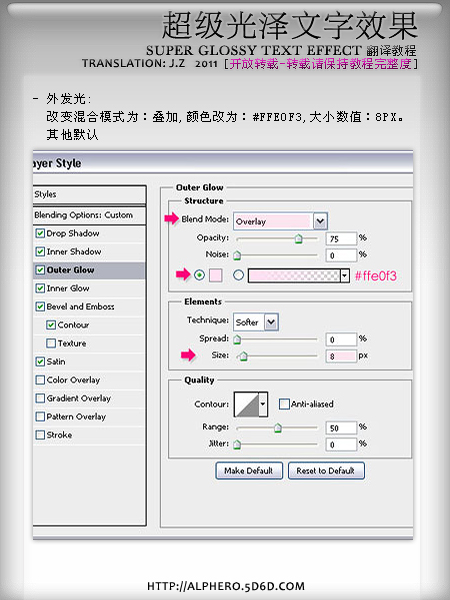
Task: Select the Outer Glow style label
Action: coord(70,270)
